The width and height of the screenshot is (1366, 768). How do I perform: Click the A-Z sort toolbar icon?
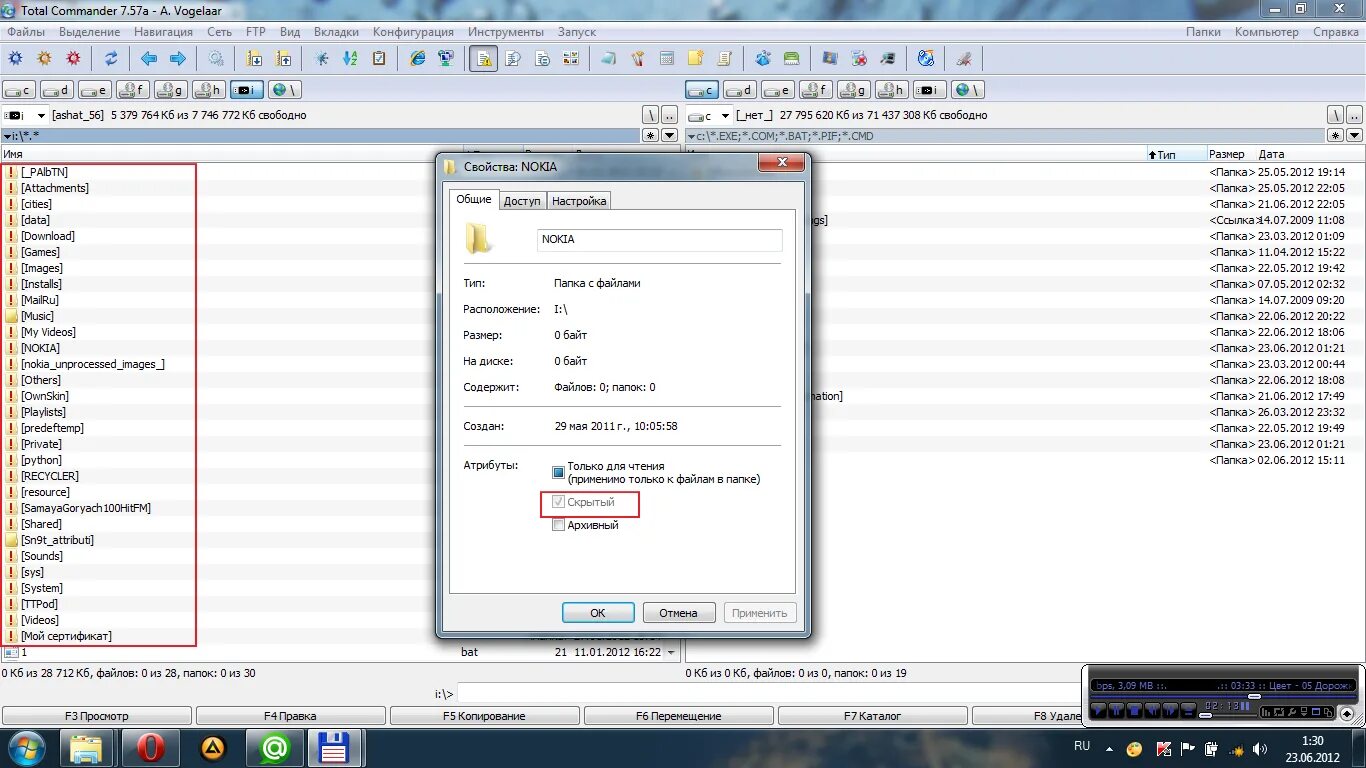[350, 59]
